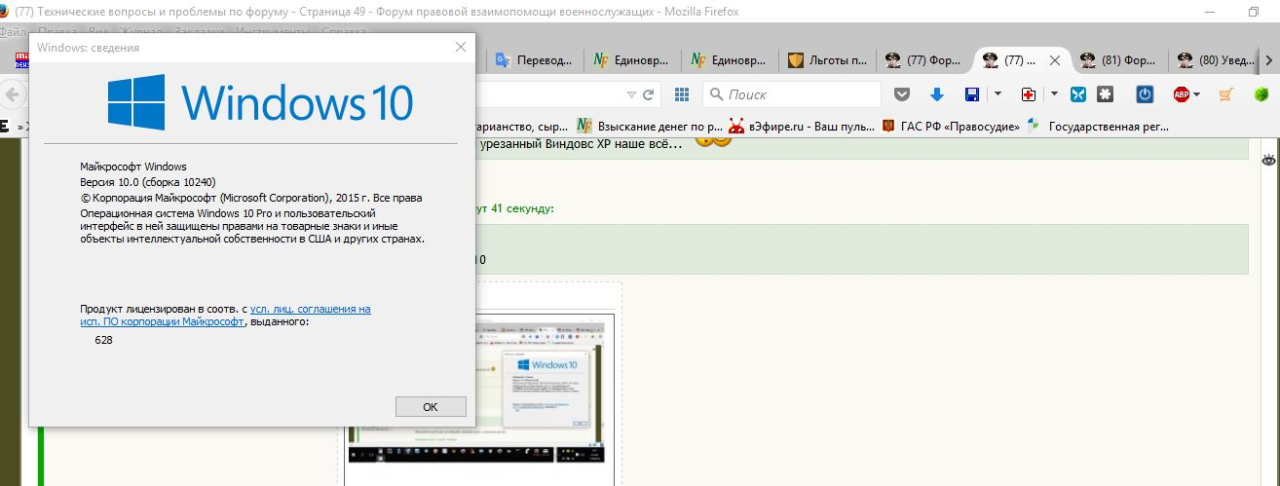The width and height of the screenshot is (1280, 486).
Task: Click the blue grid icon beside reload
Action: point(682,94)
